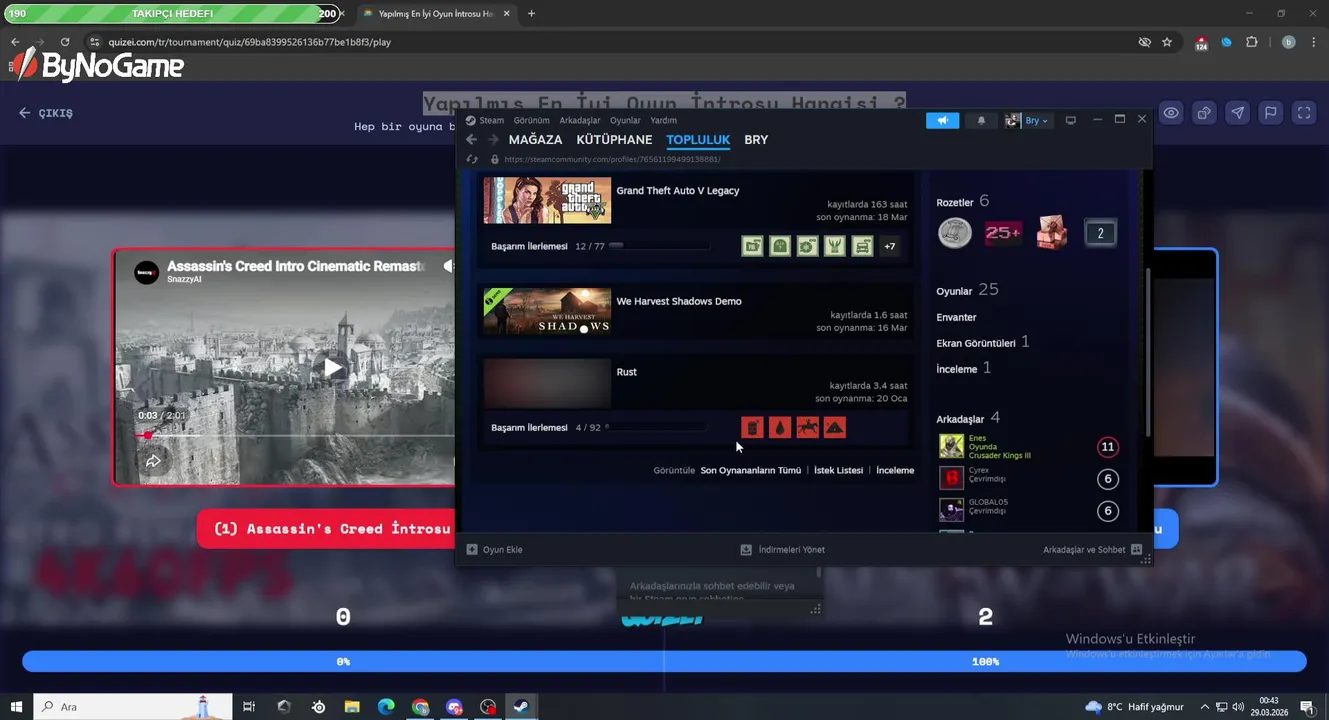Click the silver coin badge
Viewport: 1329px width, 720px height.
pos(955,233)
